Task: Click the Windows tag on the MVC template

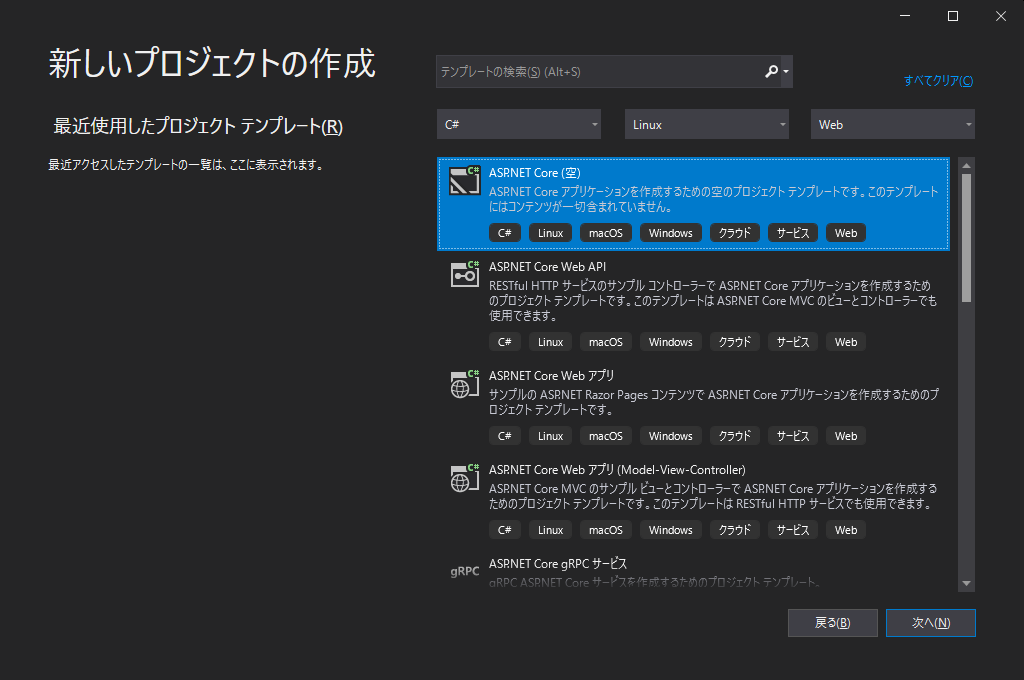Action: (670, 529)
